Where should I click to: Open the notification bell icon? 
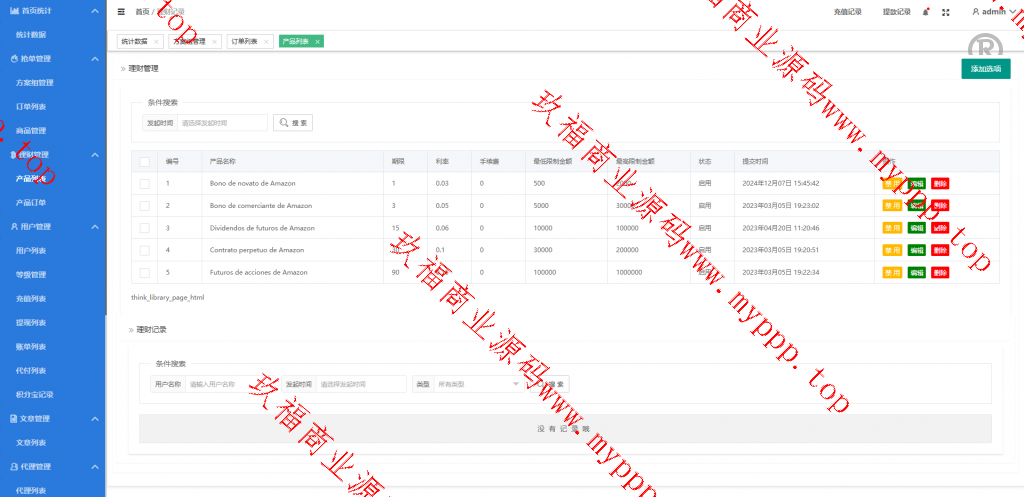926,12
